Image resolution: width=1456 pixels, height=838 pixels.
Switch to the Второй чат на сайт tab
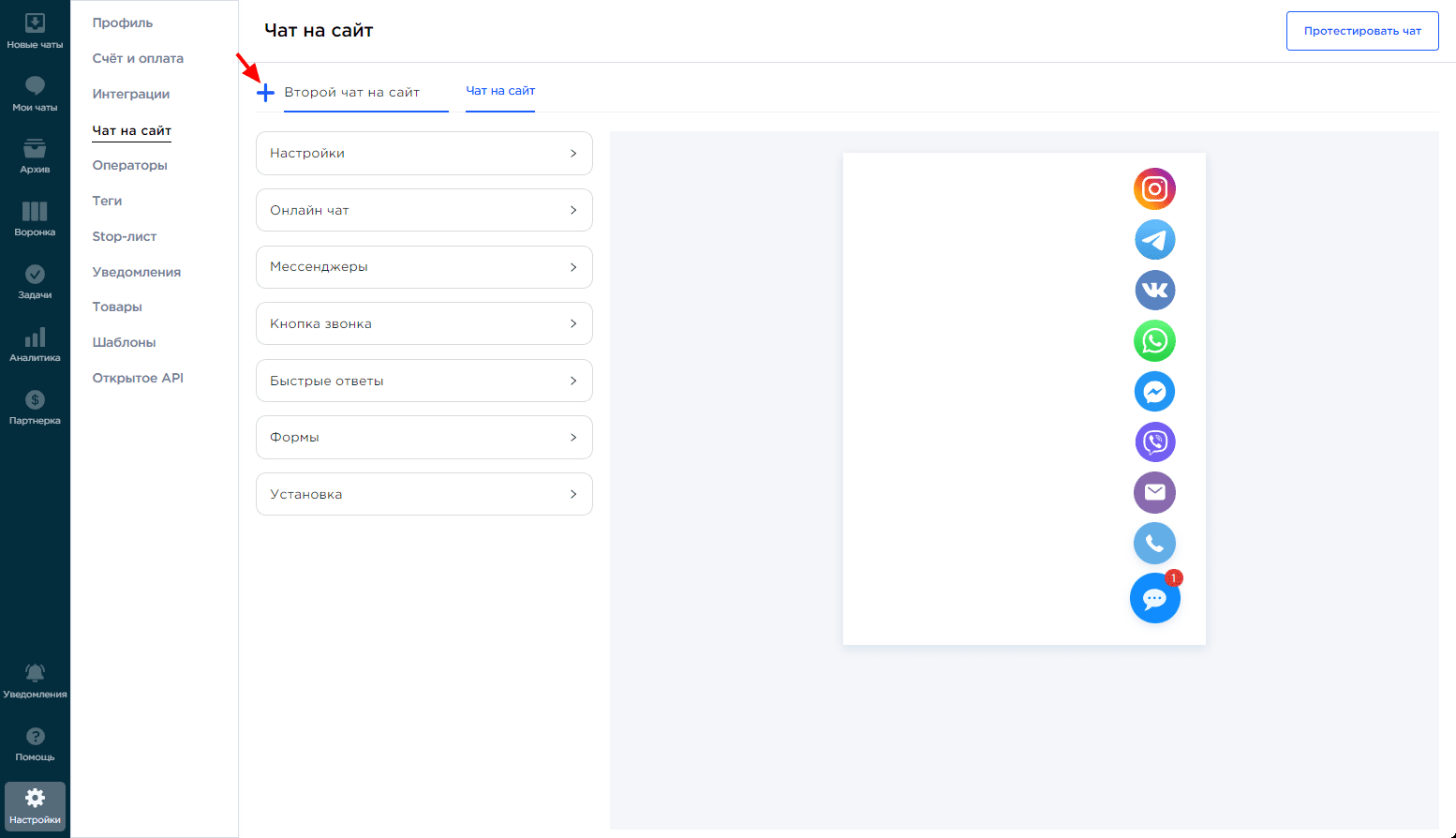(x=352, y=93)
